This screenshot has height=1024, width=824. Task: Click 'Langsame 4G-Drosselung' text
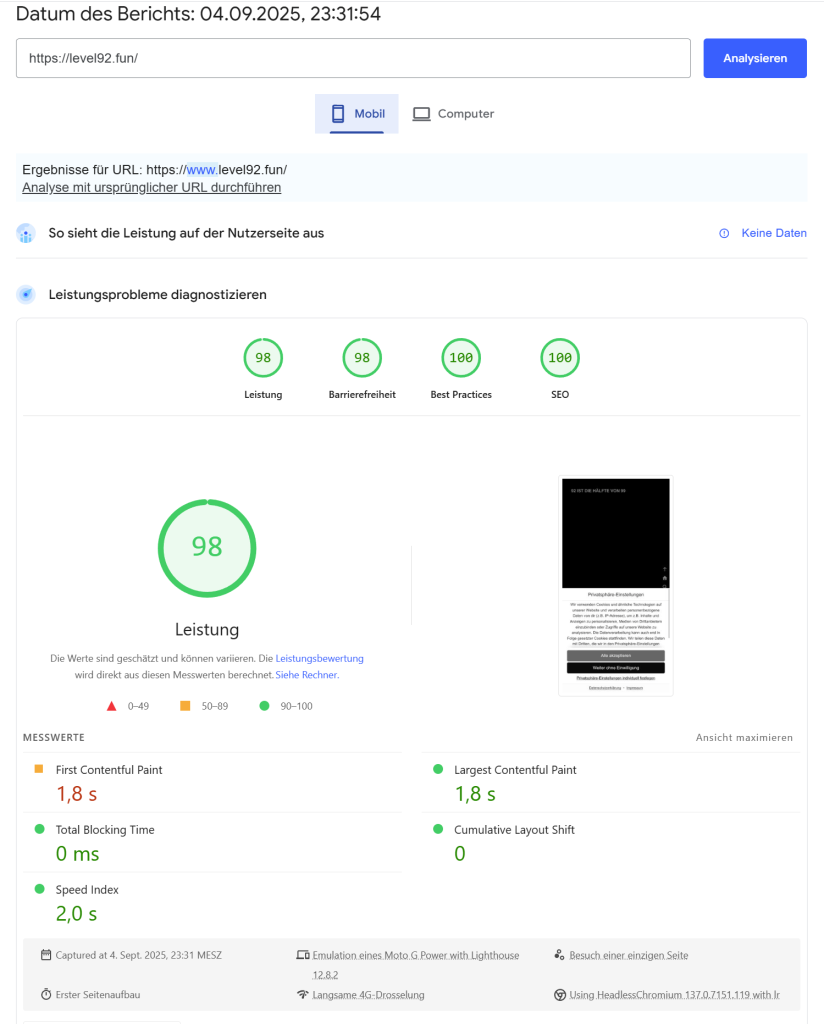click(x=368, y=995)
